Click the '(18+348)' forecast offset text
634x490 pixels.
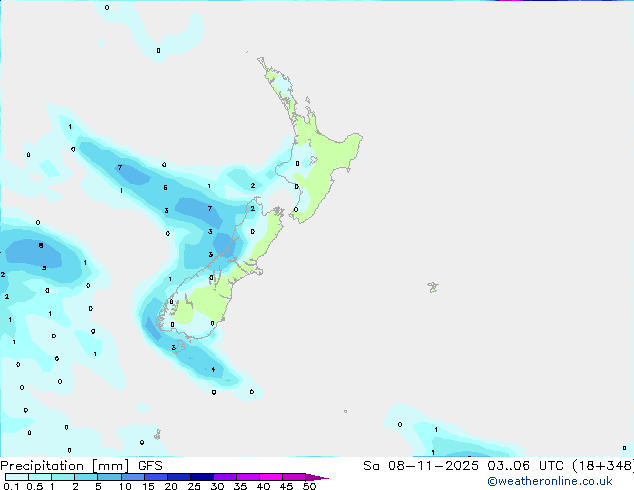603,466
